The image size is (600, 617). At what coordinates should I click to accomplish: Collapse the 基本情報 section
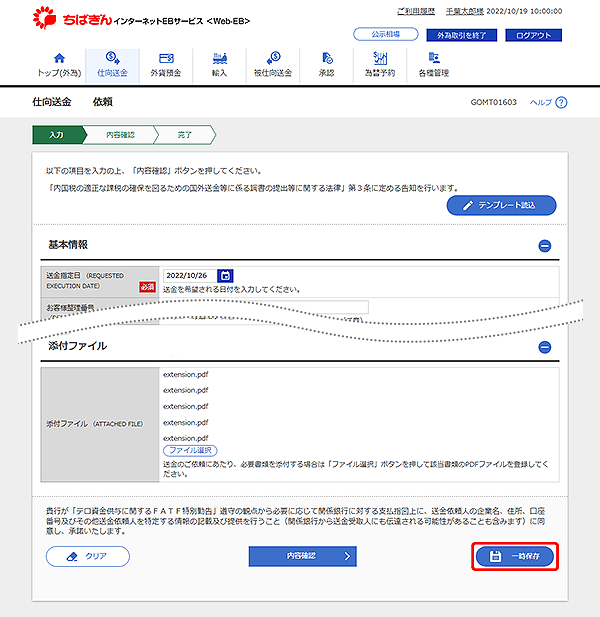point(545,246)
